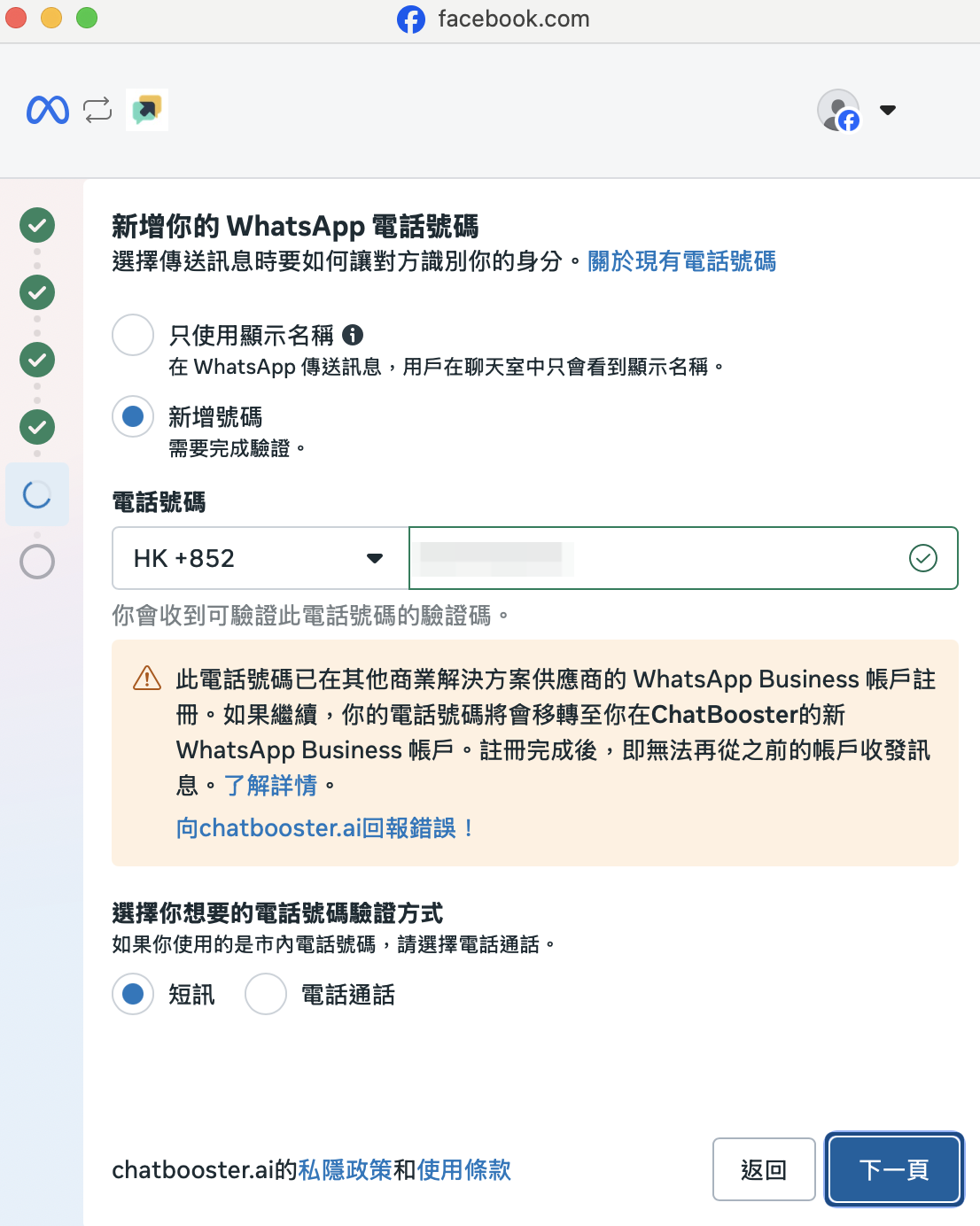This screenshot has height=1226, width=980.
Task: Click the last pending step circle
Action: (x=37, y=562)
